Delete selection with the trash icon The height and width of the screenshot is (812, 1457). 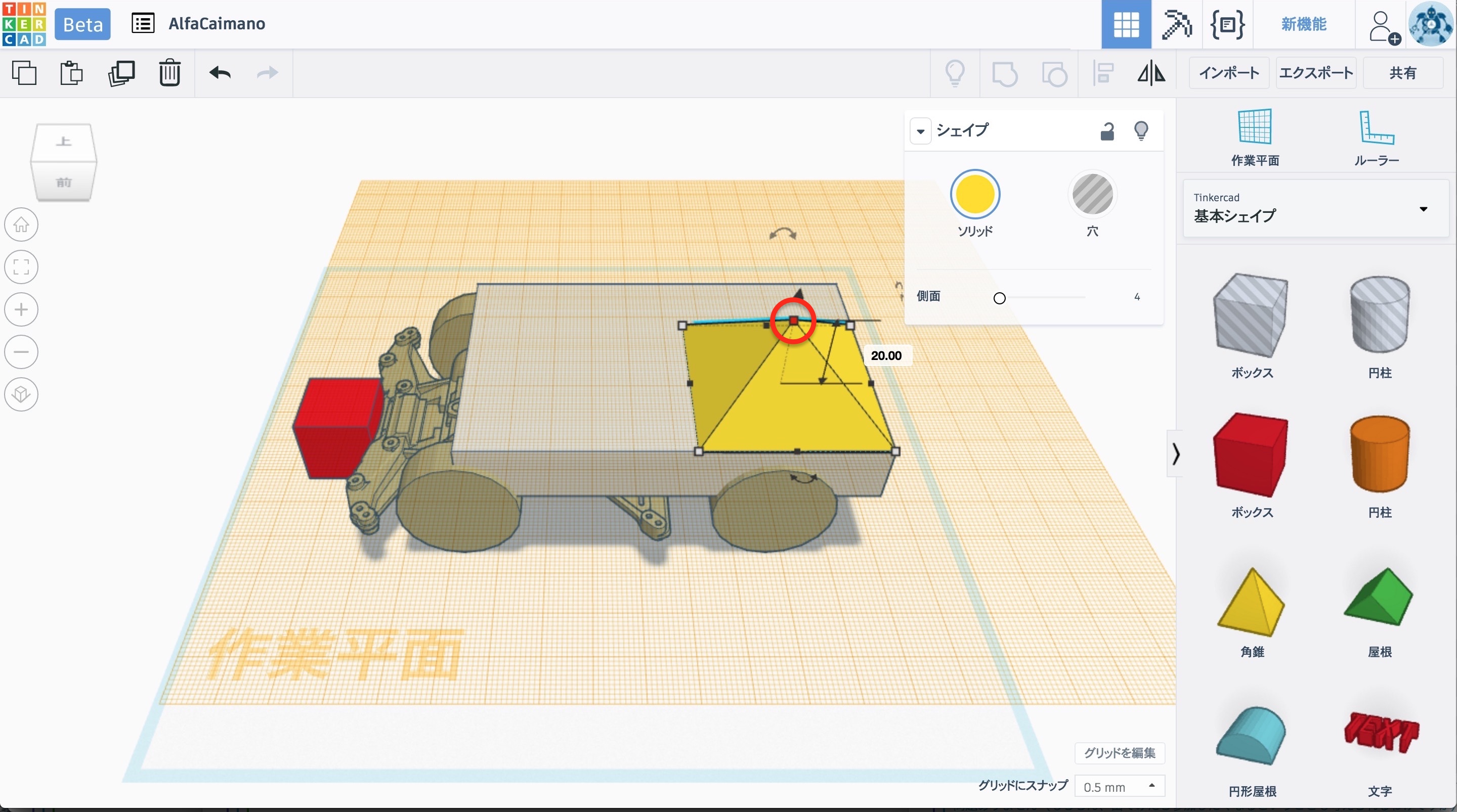pyautogui.click(x=169, y=73)
